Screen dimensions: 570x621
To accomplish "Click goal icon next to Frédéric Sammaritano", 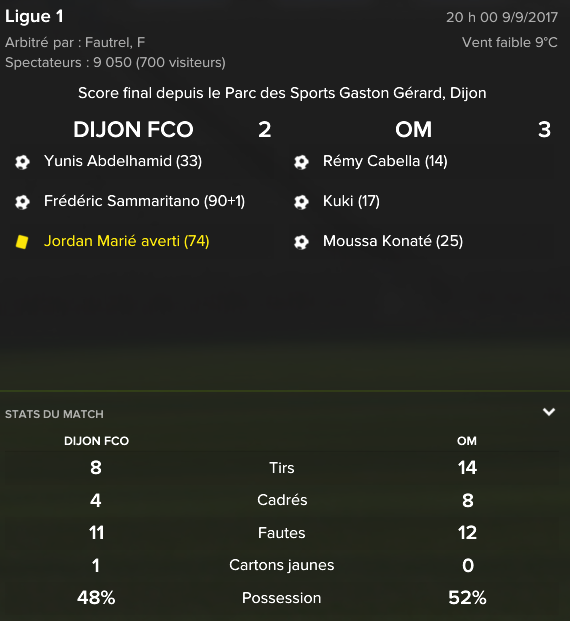I will [22, 202].
